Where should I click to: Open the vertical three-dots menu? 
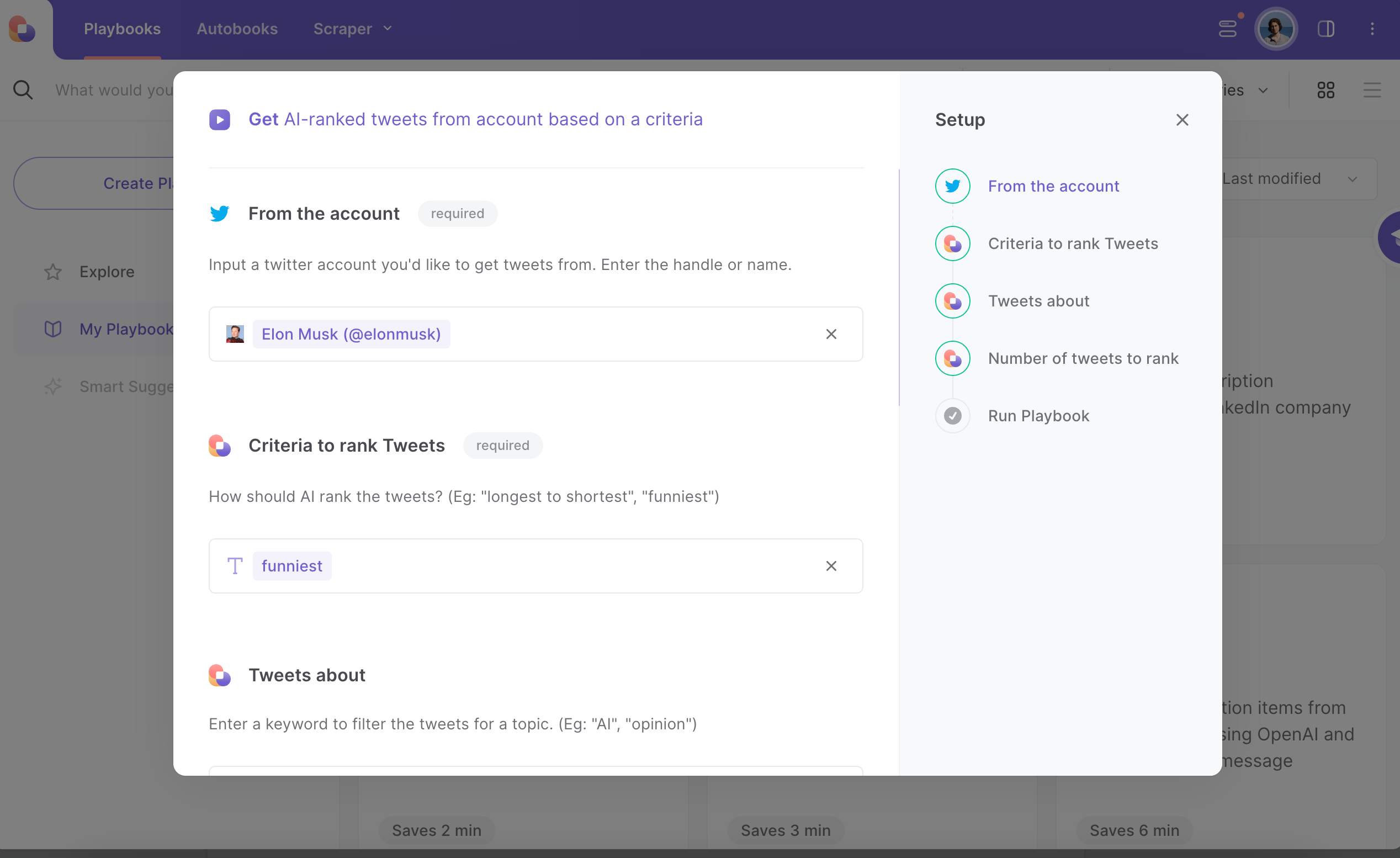click(x=1372, y=28)
